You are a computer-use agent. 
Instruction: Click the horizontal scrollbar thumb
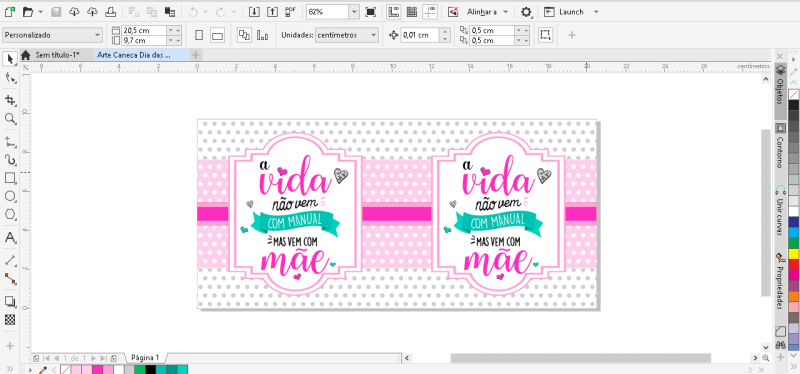click(580, 358)
